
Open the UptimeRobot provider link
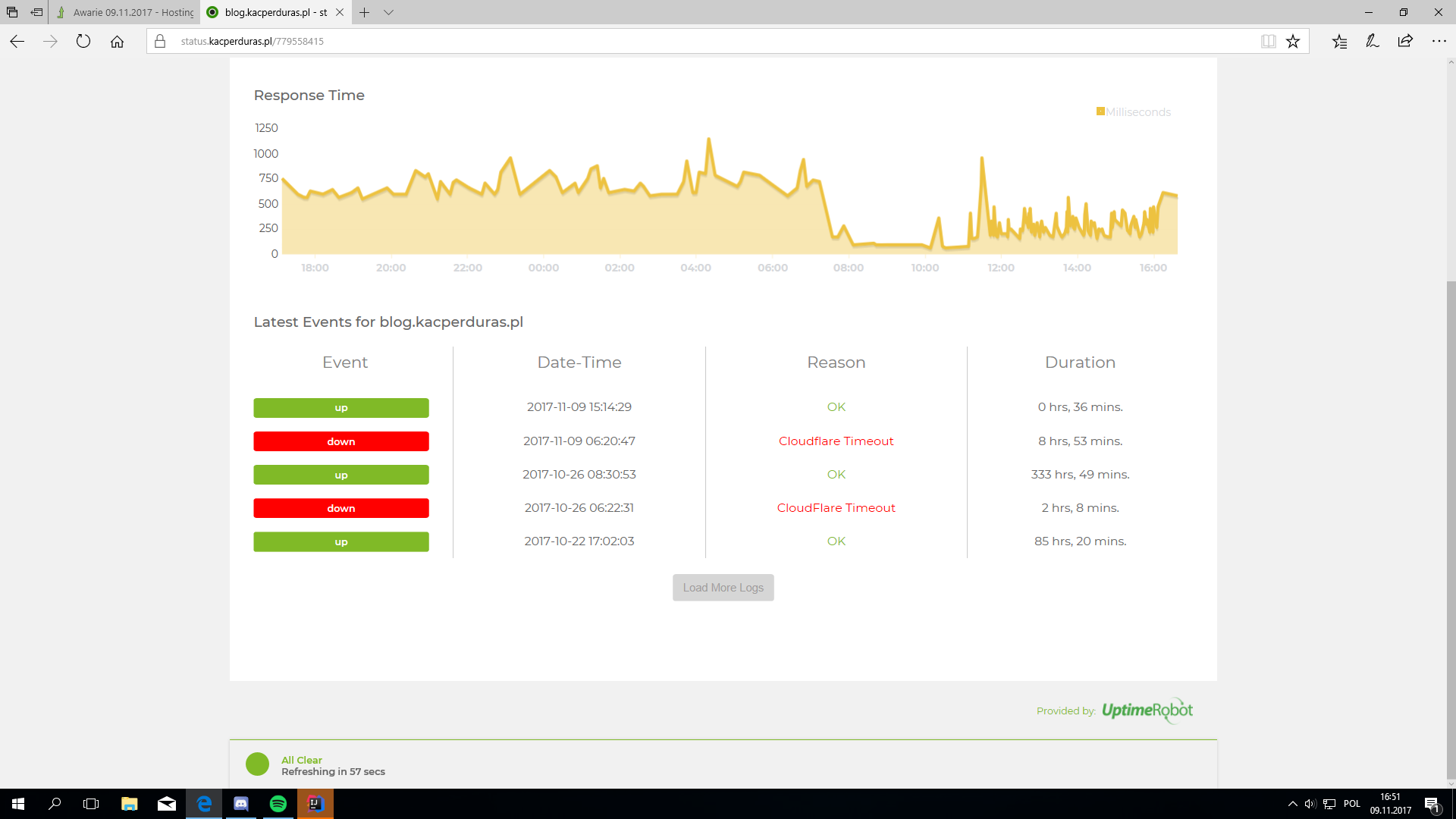point(1147,711)
